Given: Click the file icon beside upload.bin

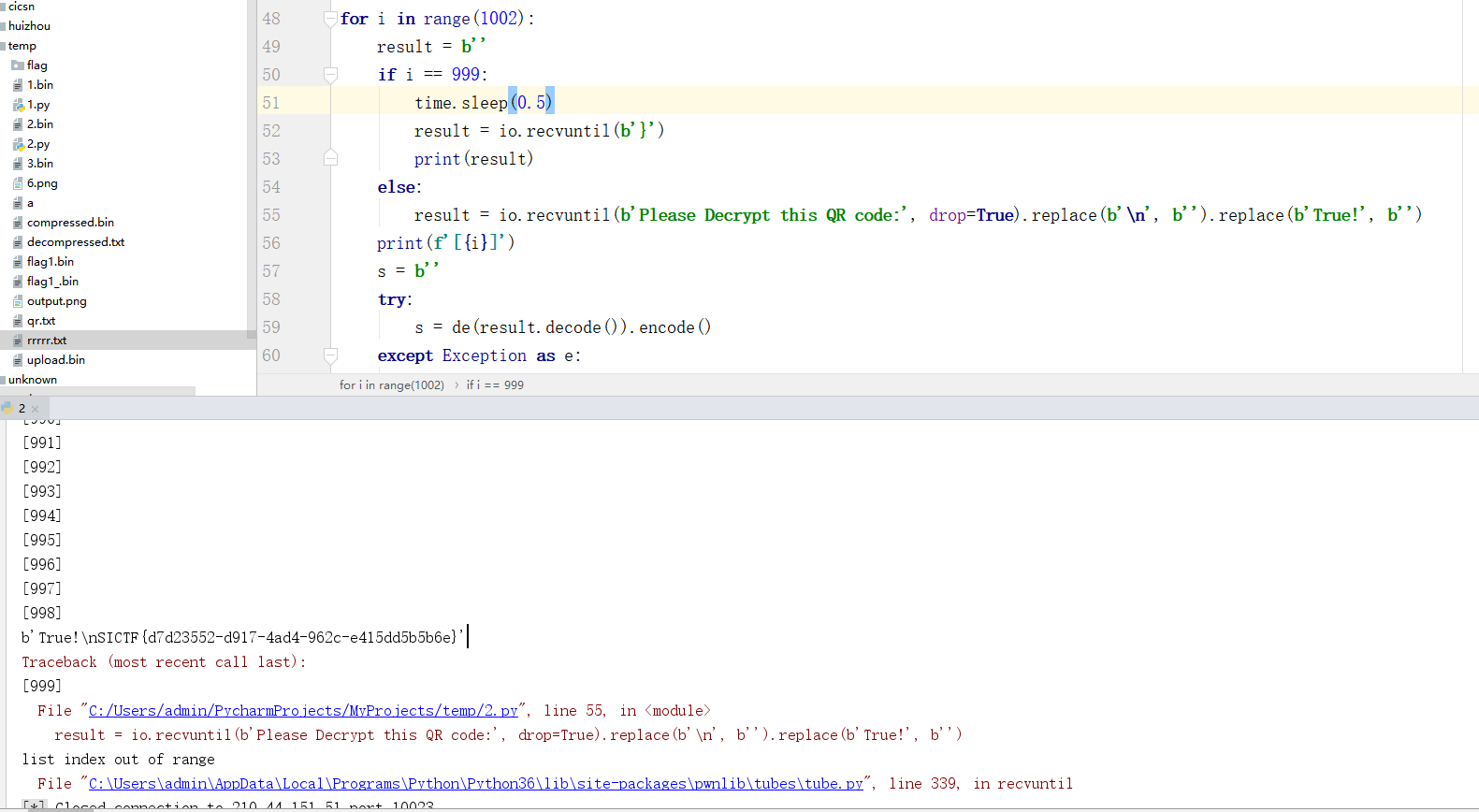Looking at the screenshot, I should pyautogui.click(x=18, y=360).
